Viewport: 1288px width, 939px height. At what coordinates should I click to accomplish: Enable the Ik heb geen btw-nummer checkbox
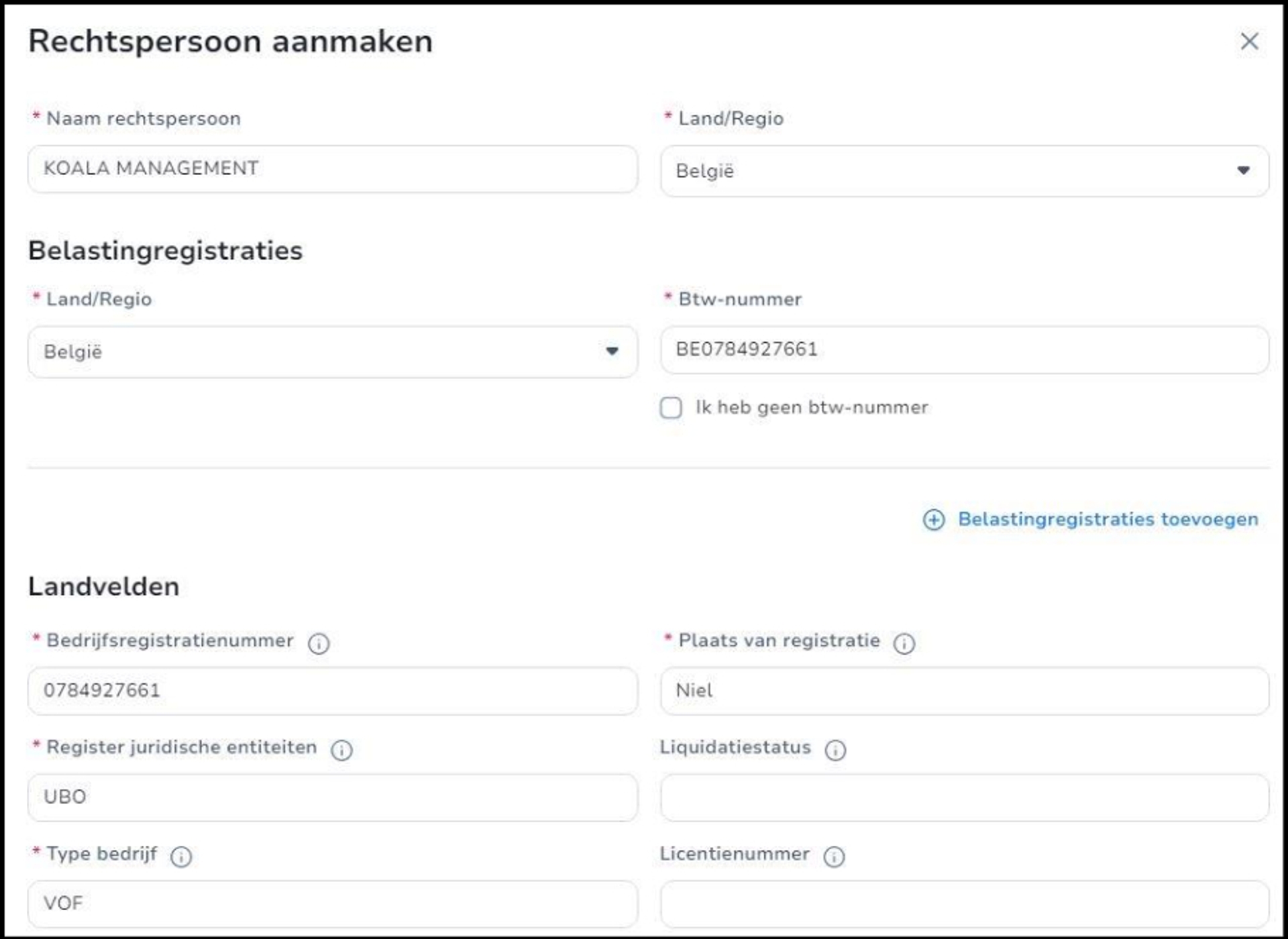coord(671,408)
